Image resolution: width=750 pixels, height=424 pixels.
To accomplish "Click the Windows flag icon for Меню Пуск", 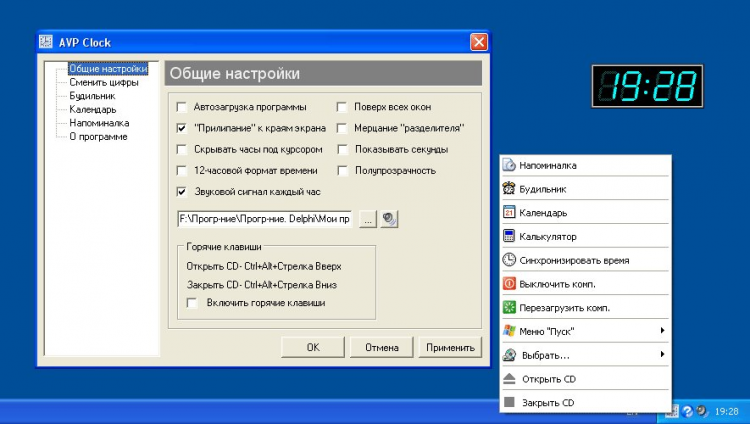I will click(x=509, y=331).
